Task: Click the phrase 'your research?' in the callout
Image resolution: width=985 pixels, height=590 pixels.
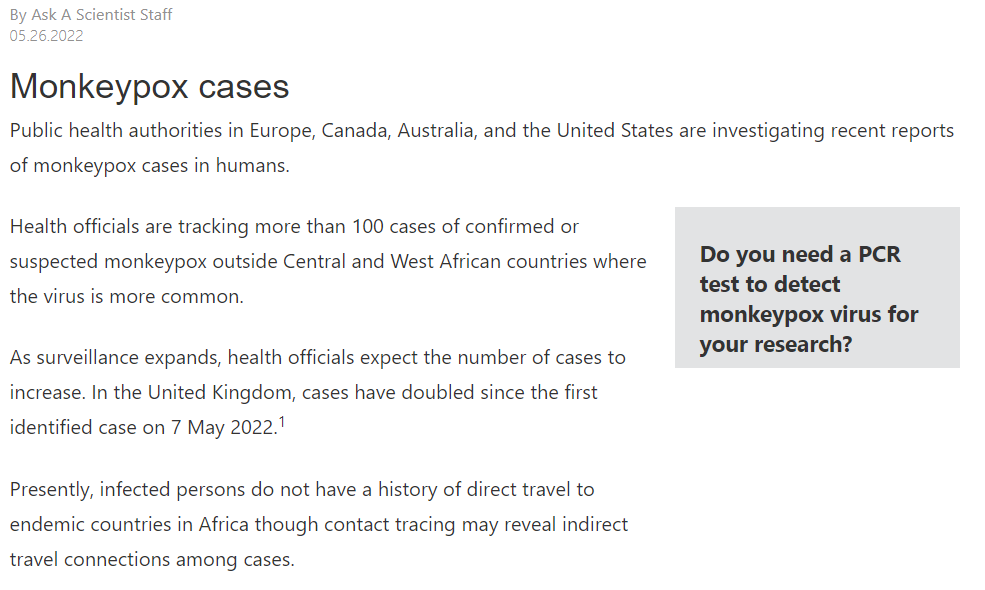Action: [x=775, y=344]
